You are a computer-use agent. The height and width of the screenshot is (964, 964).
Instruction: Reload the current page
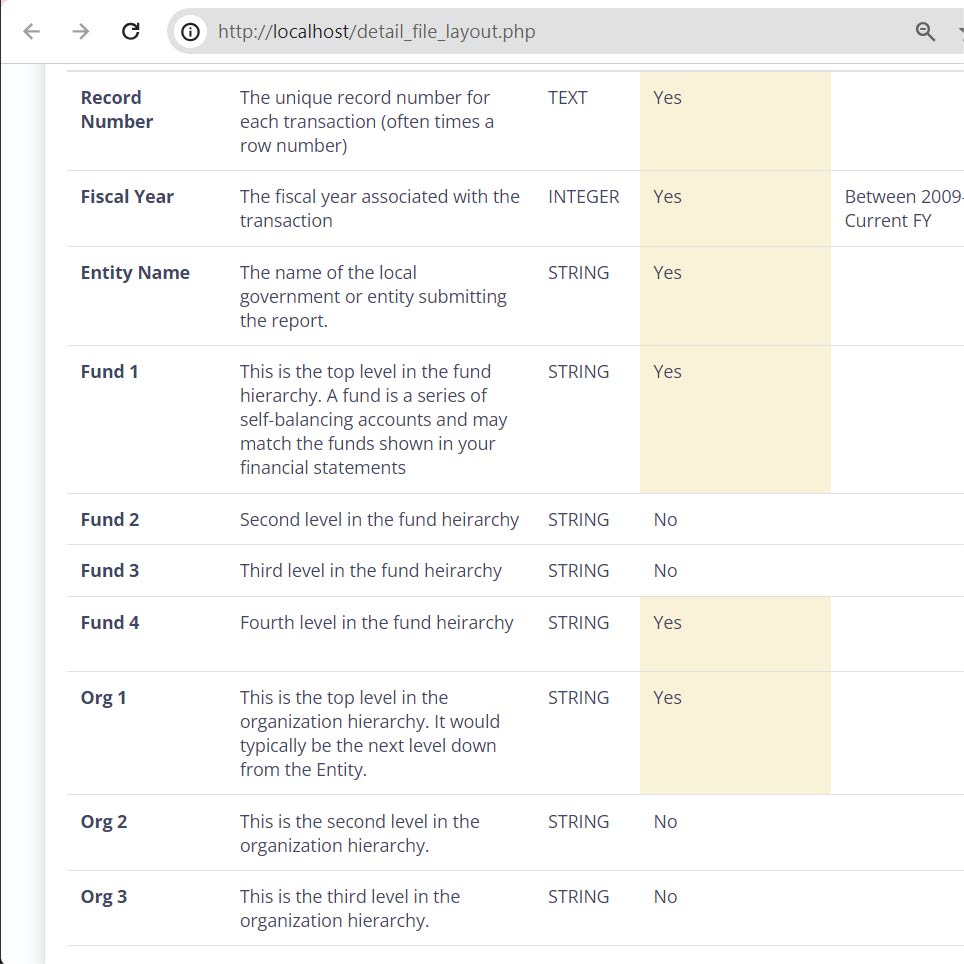(130, 32)
